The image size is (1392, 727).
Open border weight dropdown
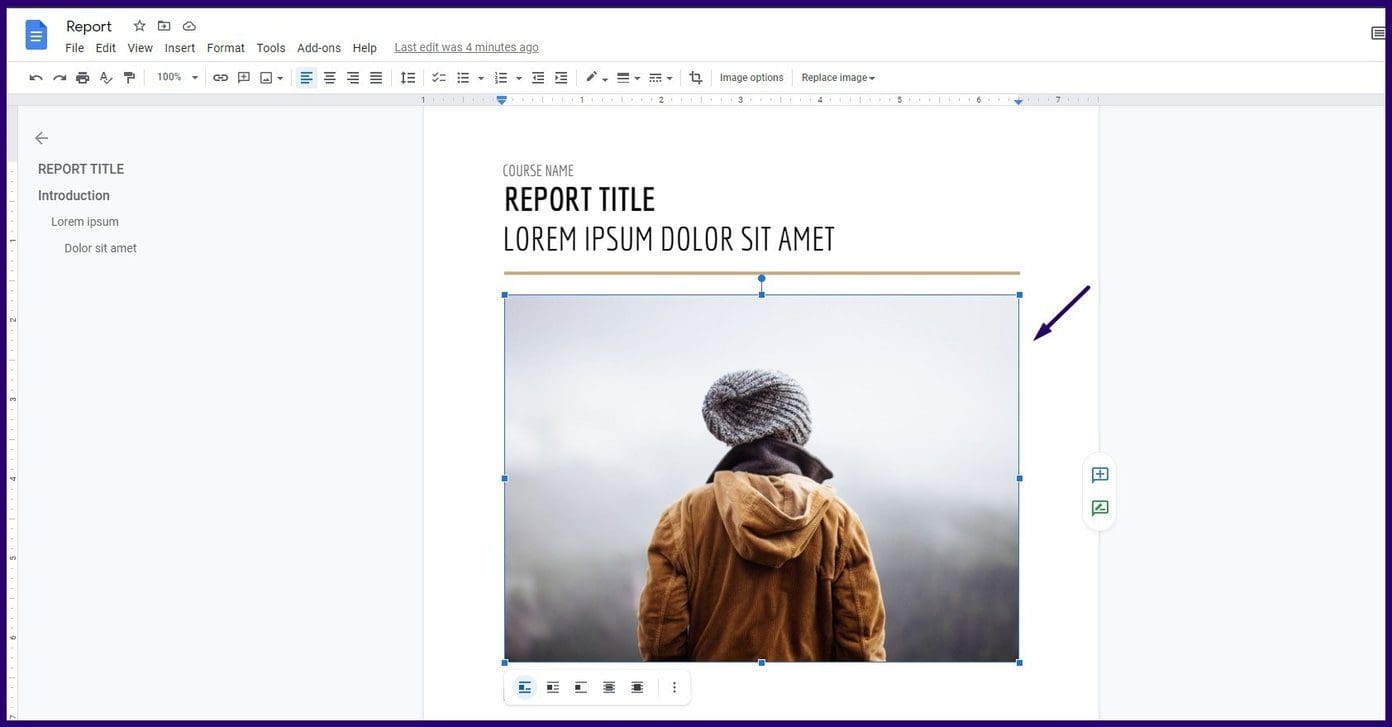(628, 78)
